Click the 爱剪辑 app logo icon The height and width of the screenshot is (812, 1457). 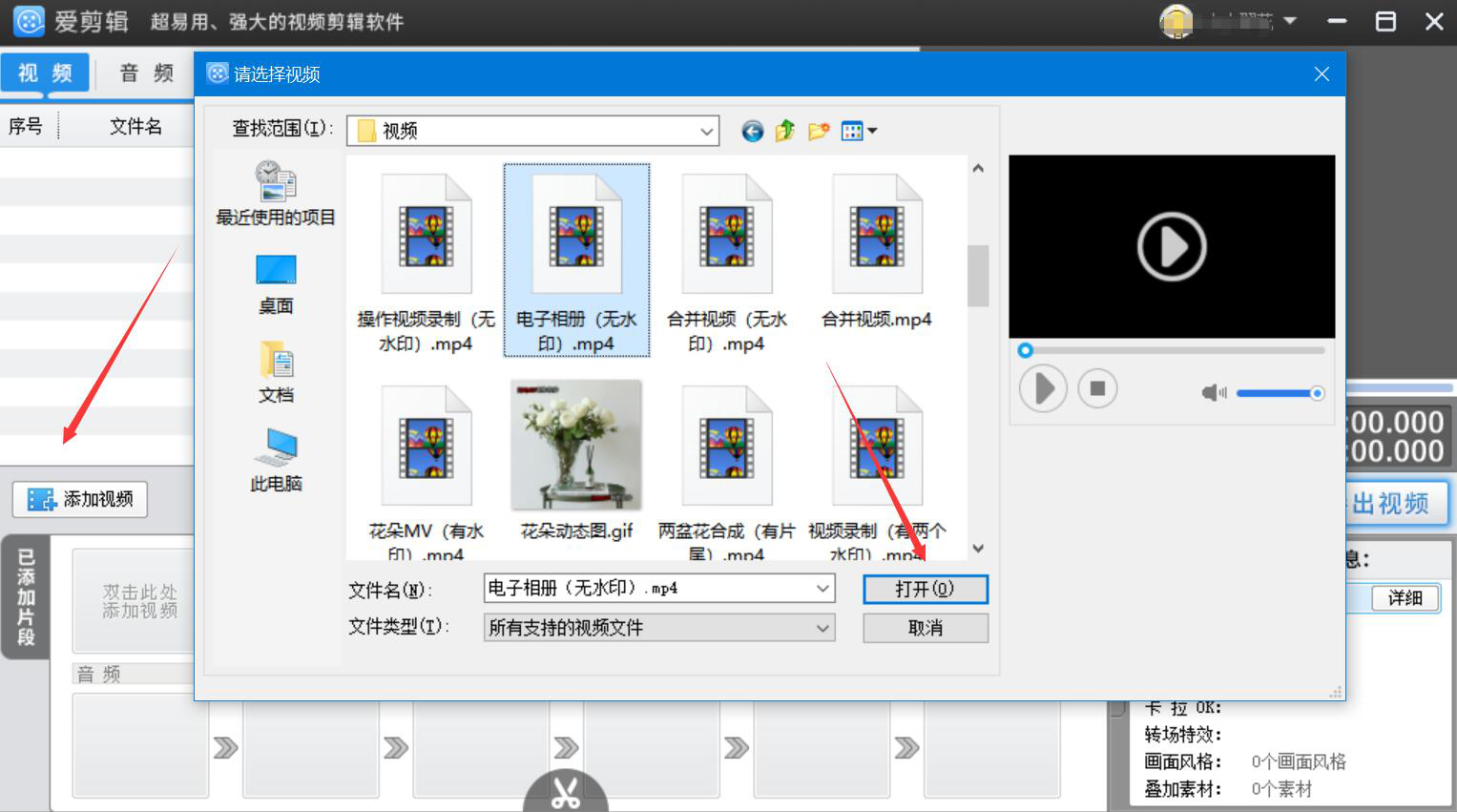29,21
